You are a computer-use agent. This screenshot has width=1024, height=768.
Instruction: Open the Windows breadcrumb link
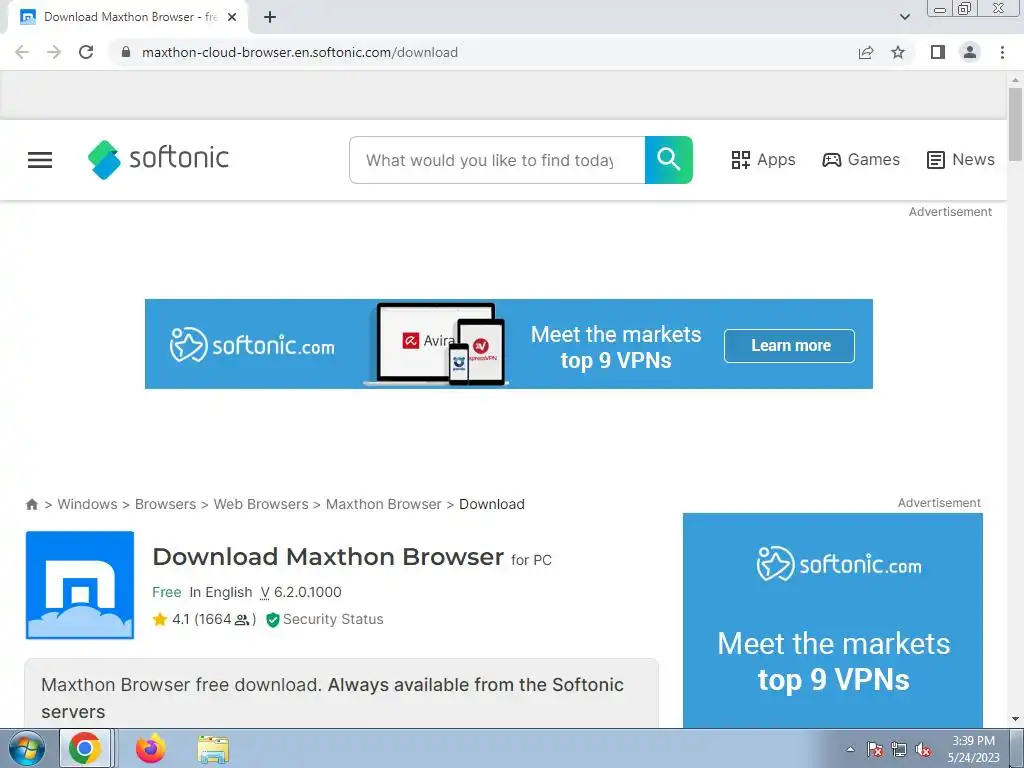pos(88,504)
